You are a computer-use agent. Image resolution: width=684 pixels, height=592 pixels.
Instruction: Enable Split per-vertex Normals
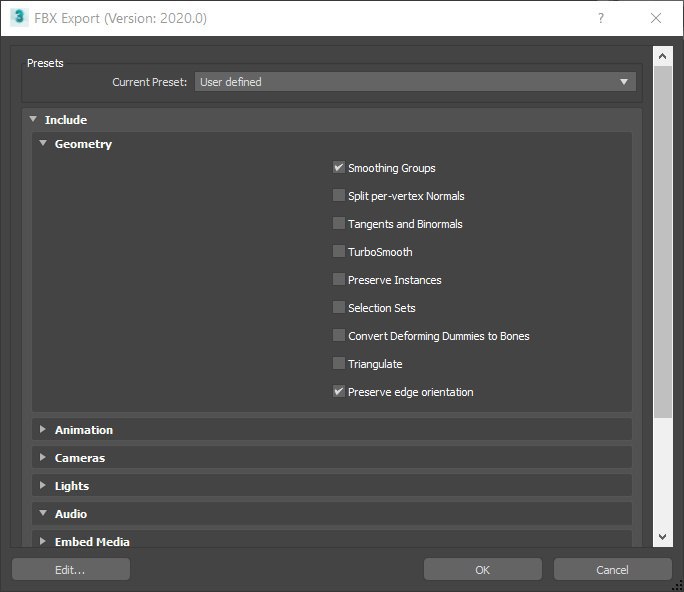pos(339,195)
